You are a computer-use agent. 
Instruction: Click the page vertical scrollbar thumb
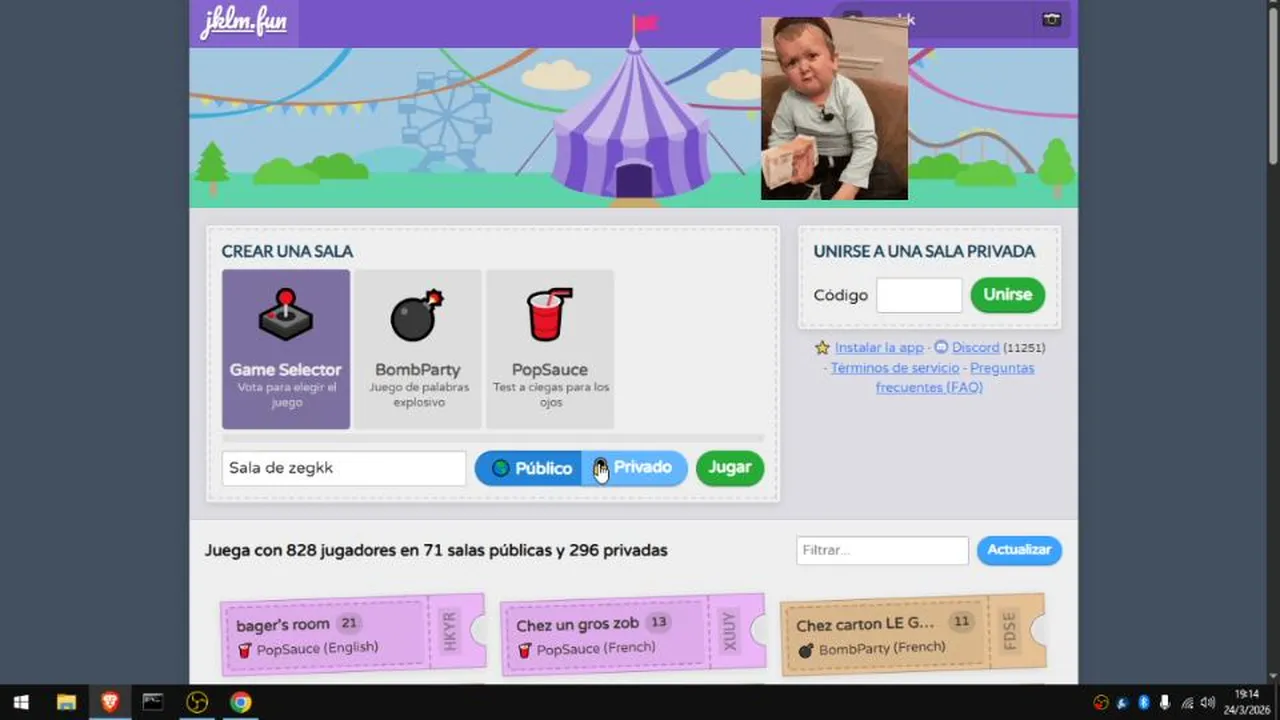[1273, 85]
